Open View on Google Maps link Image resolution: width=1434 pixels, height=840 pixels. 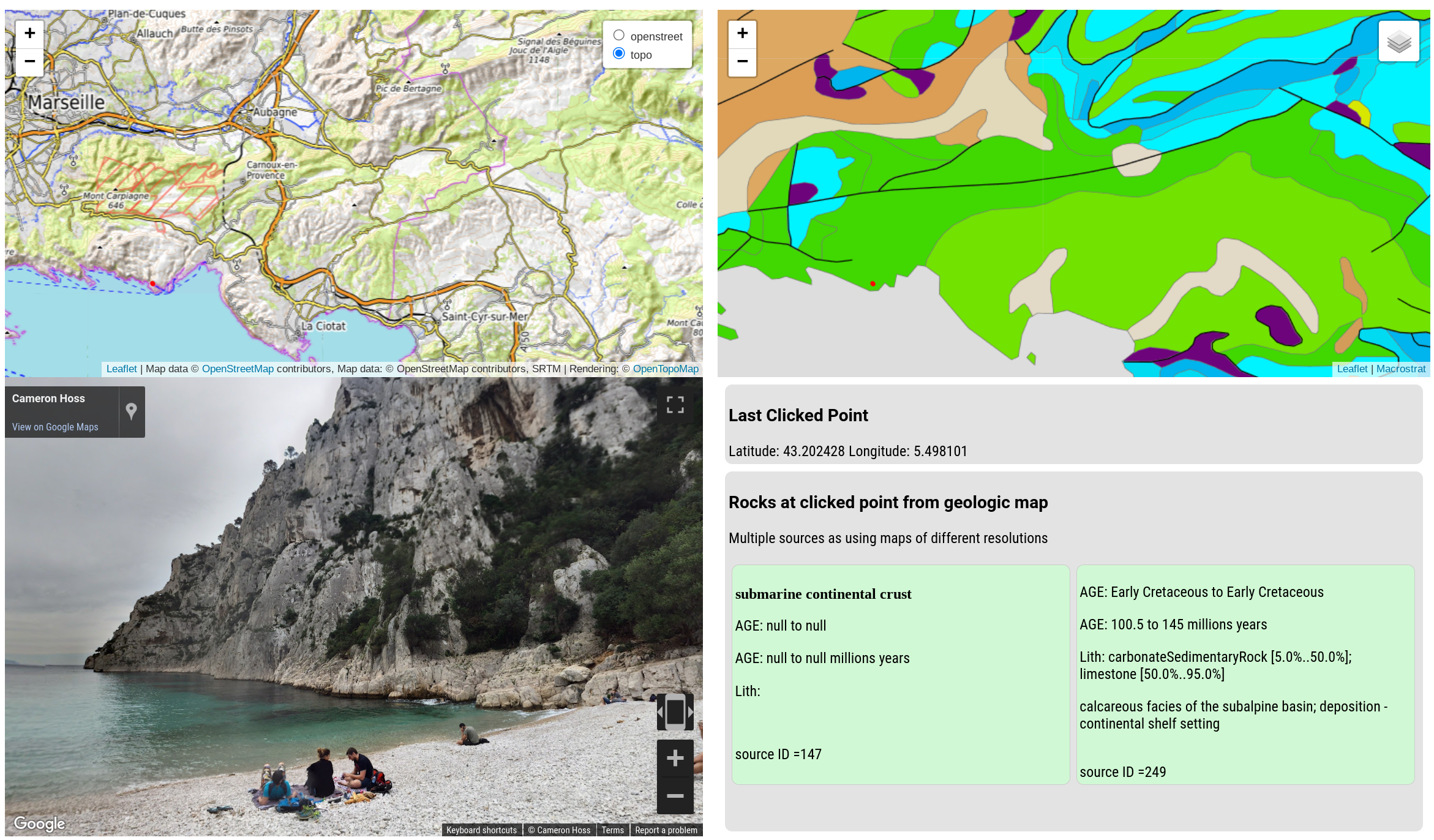click(x=55, y=427)
